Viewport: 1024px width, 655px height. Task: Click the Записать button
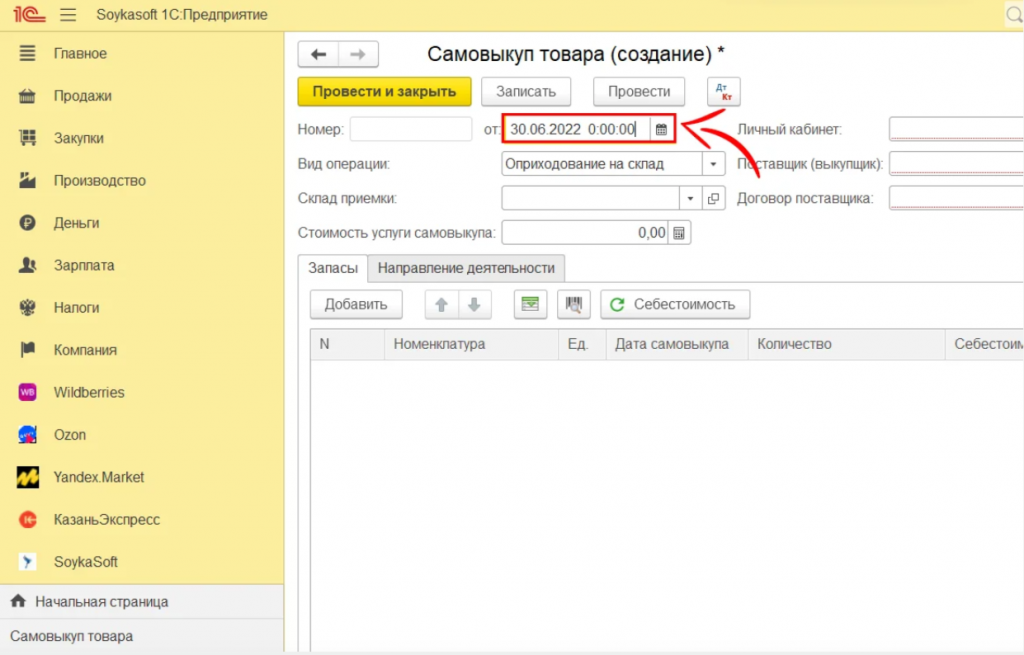(x=526, y=91)
